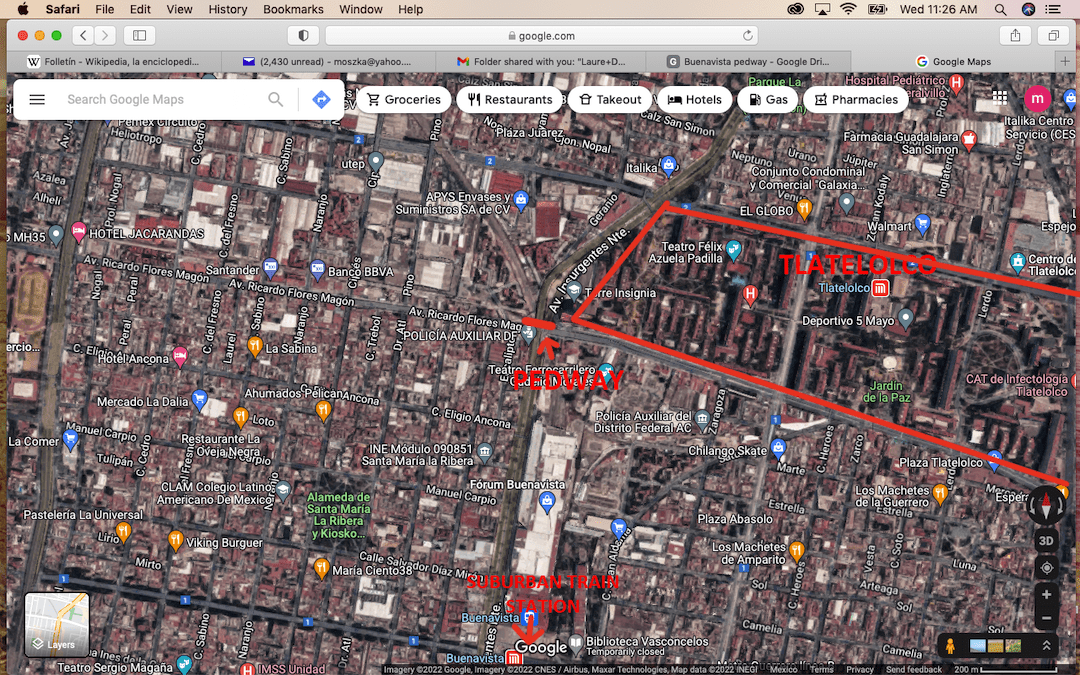This screenshot has width=1080, height=675.
Task: Pick the Street View pegman
Action: (951, 646)
